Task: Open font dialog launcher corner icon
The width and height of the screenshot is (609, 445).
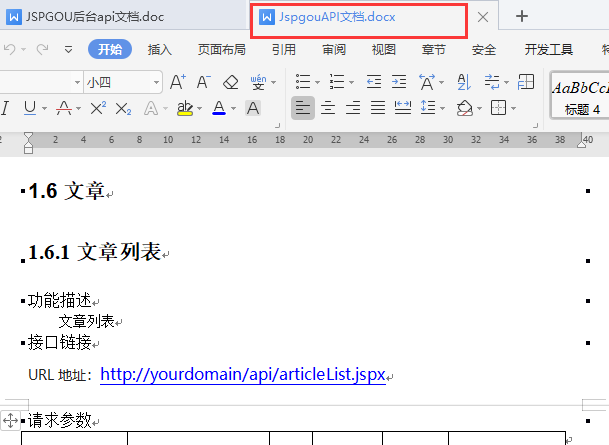Action: [277, 125]
